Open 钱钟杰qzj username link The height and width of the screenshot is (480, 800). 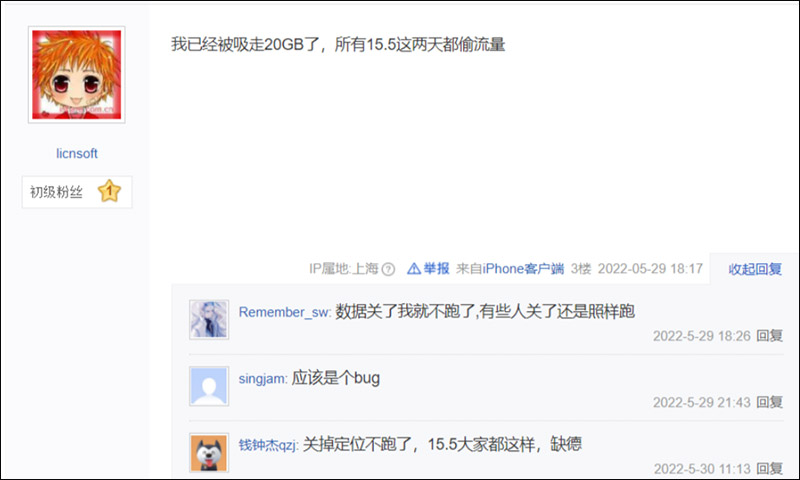pyautogui.click(x=268, y=445)
